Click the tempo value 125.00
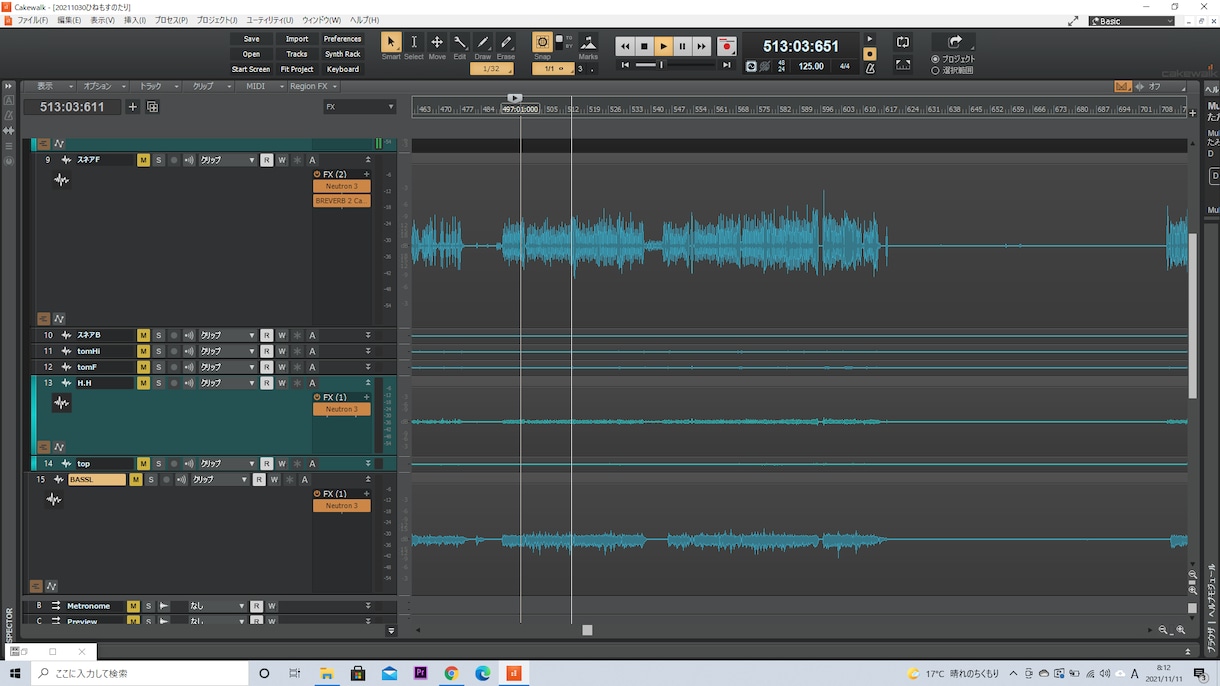This screenshot has width=1220, height=686. (811, 67)
